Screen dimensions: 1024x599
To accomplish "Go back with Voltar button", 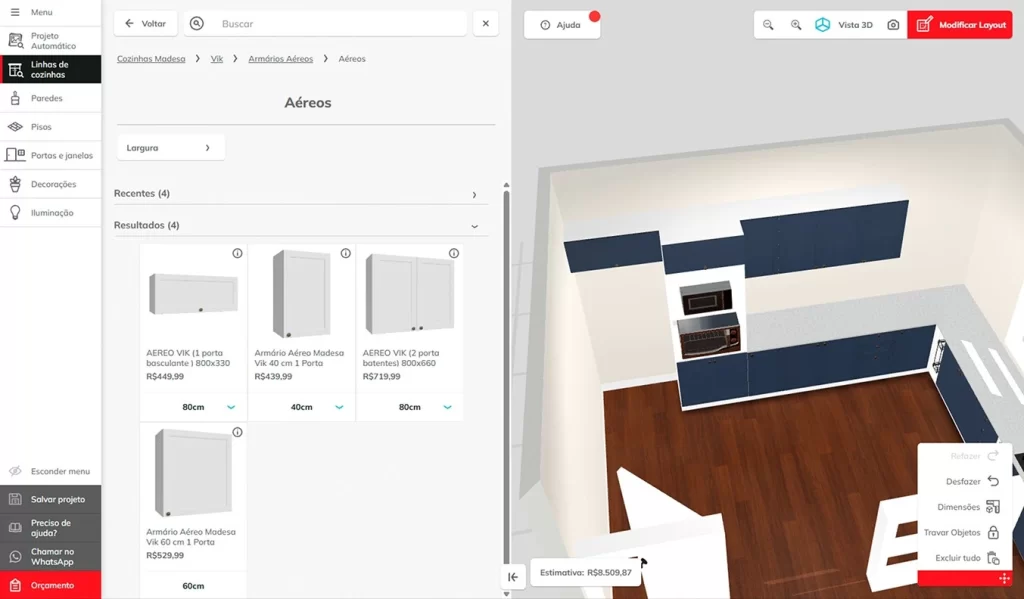I will click(x=146, y=24).
